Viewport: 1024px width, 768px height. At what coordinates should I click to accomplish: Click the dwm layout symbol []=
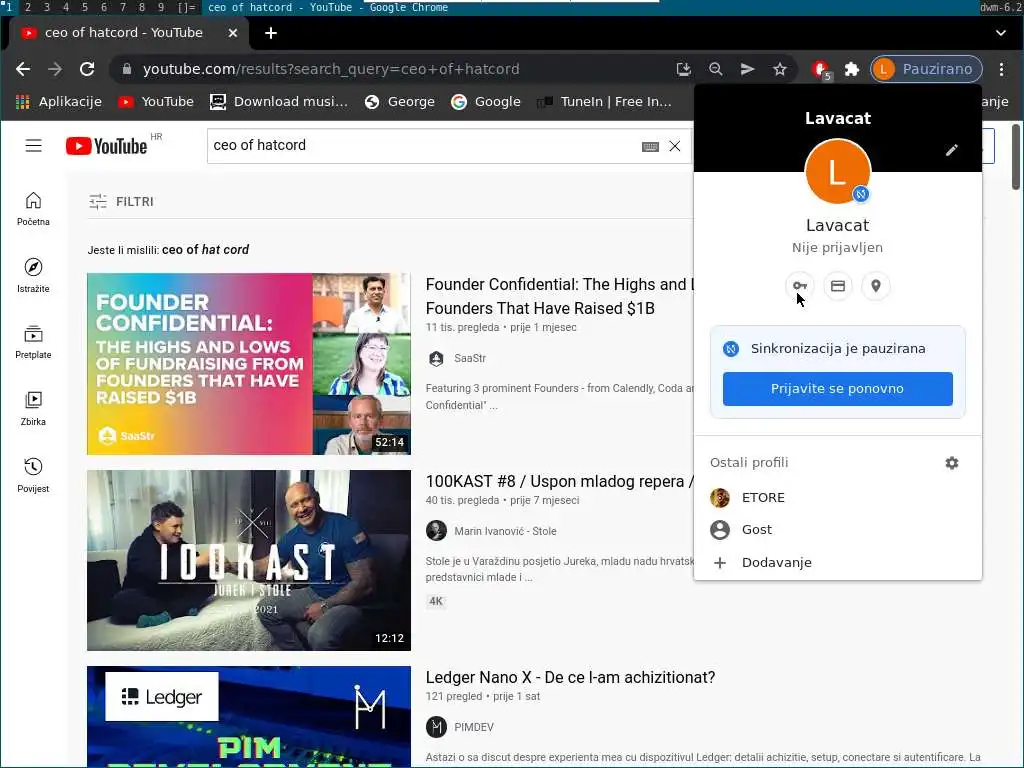pyautogui.click(x=186, y=7)
